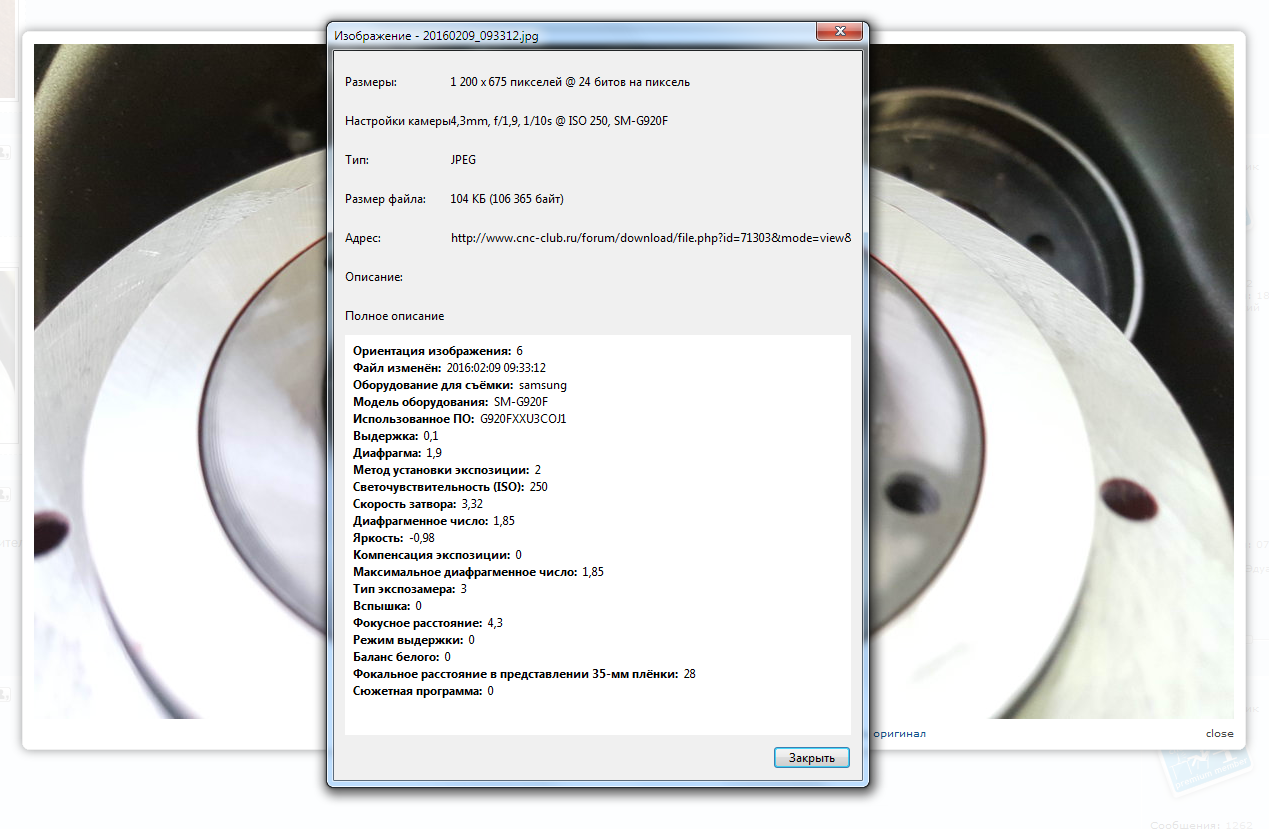Click the Сюжетная программа 0 row
Screen dimensions: 1269x829
click(423, 691)
